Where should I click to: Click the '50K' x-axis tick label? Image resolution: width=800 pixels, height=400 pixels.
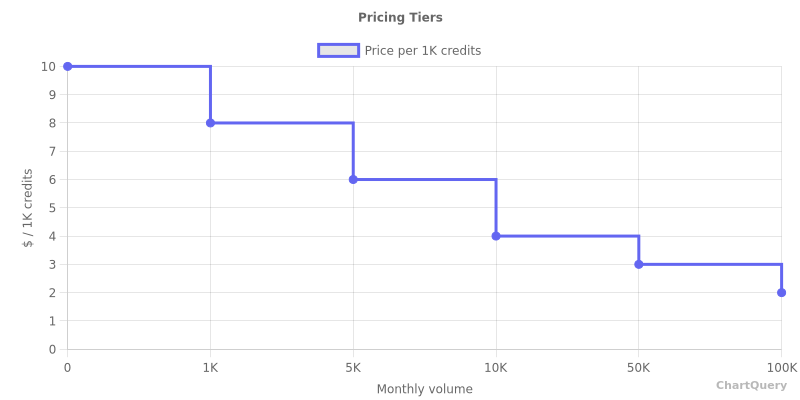coord(639,367)
